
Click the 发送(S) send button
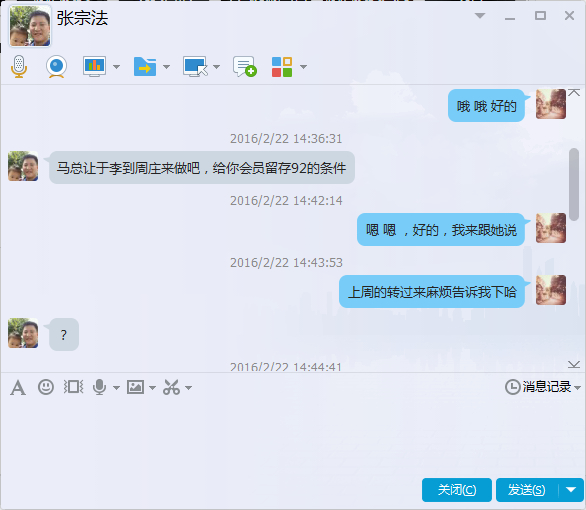(527, 489)
